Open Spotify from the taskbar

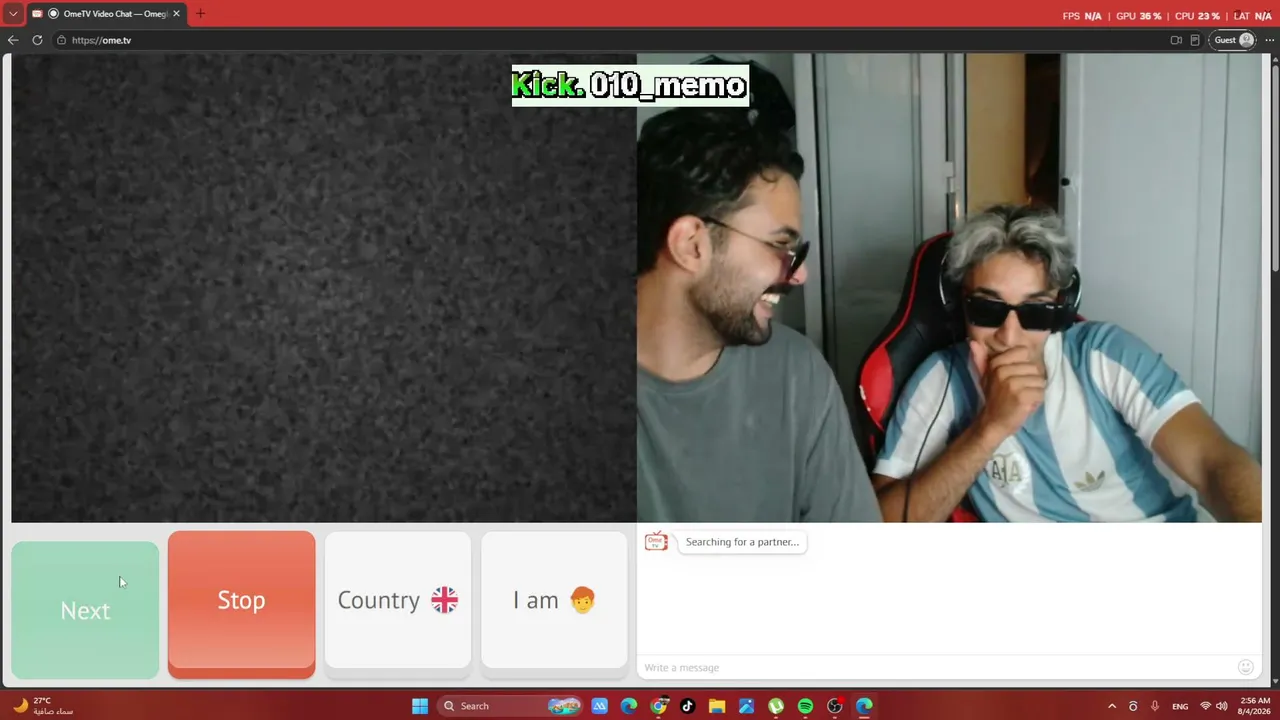(805, 706)
